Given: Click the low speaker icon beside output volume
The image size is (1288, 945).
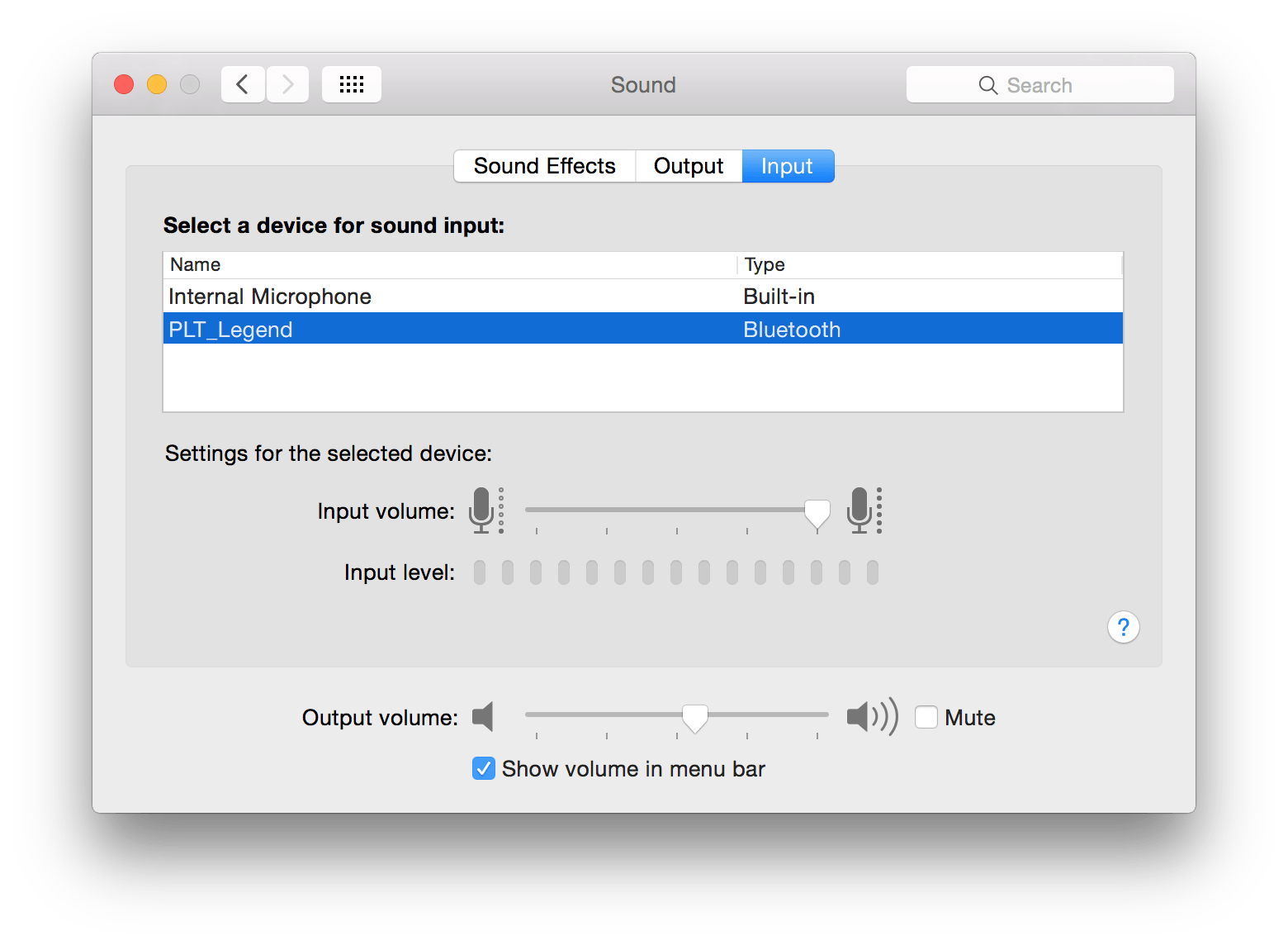Looking at the screenshot, I should 483,717.
